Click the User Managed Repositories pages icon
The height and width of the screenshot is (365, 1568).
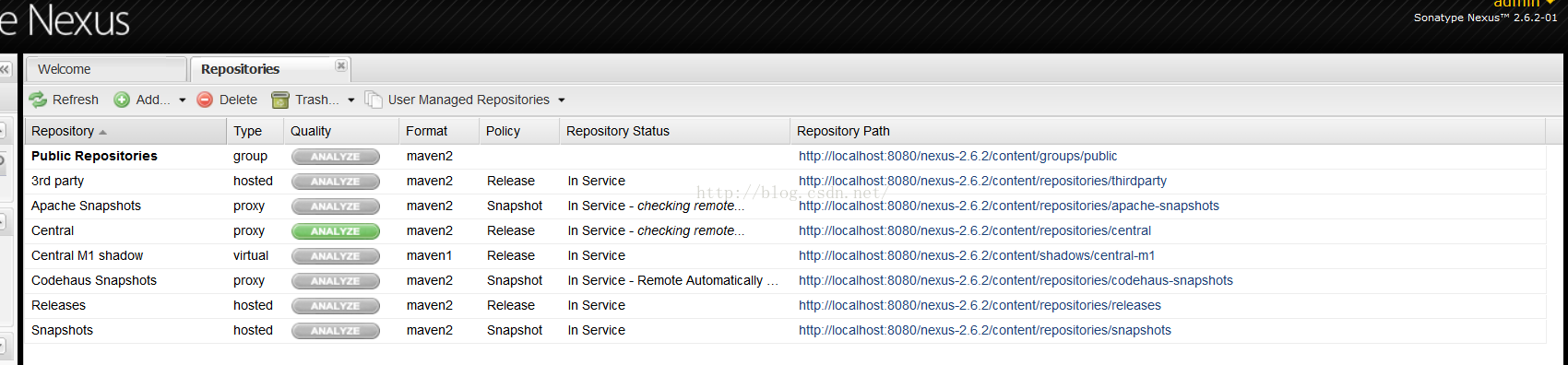[373, 100]
